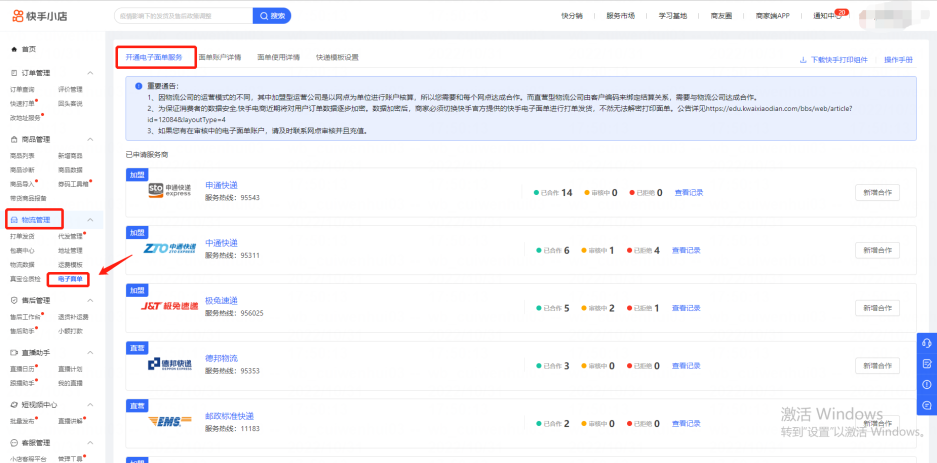Viewport: 937px width, 463px height.
Task: Collapse the 商品管理 sidebar section
Action: [92, 139]
